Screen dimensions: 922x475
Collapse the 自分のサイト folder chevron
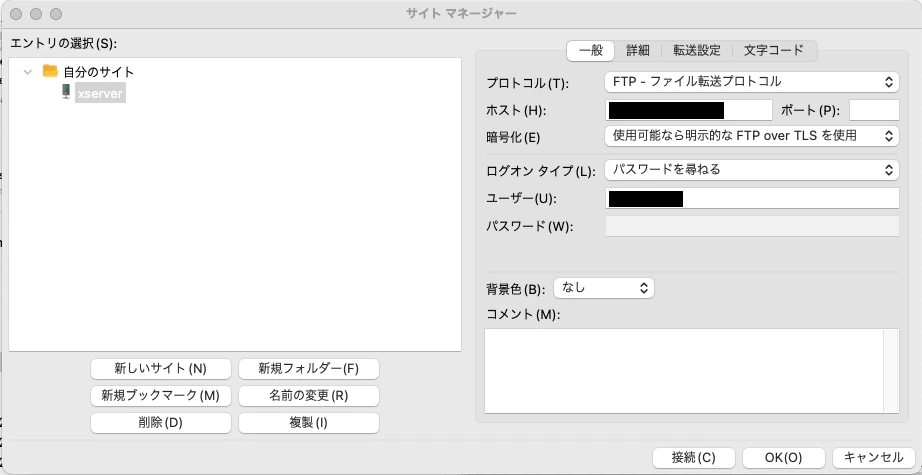point(27,72)
